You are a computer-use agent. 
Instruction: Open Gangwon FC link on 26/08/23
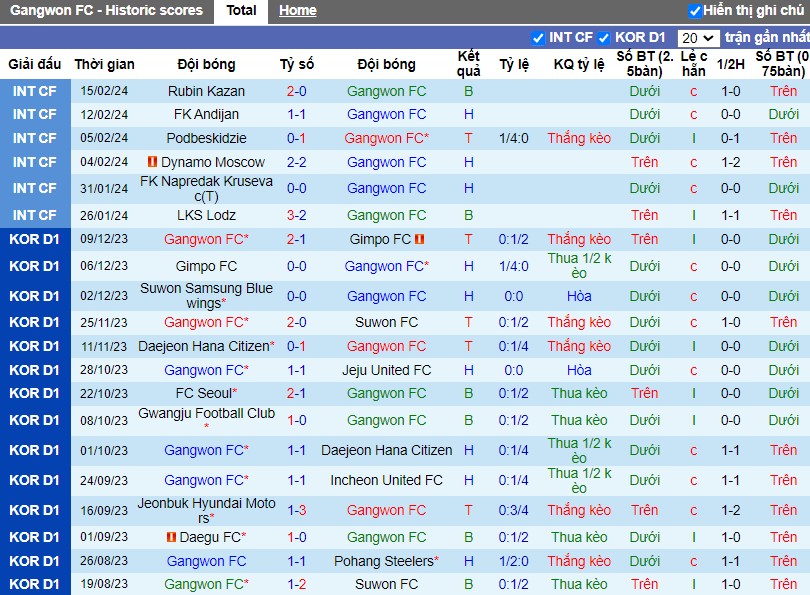(x=206, y=561)
